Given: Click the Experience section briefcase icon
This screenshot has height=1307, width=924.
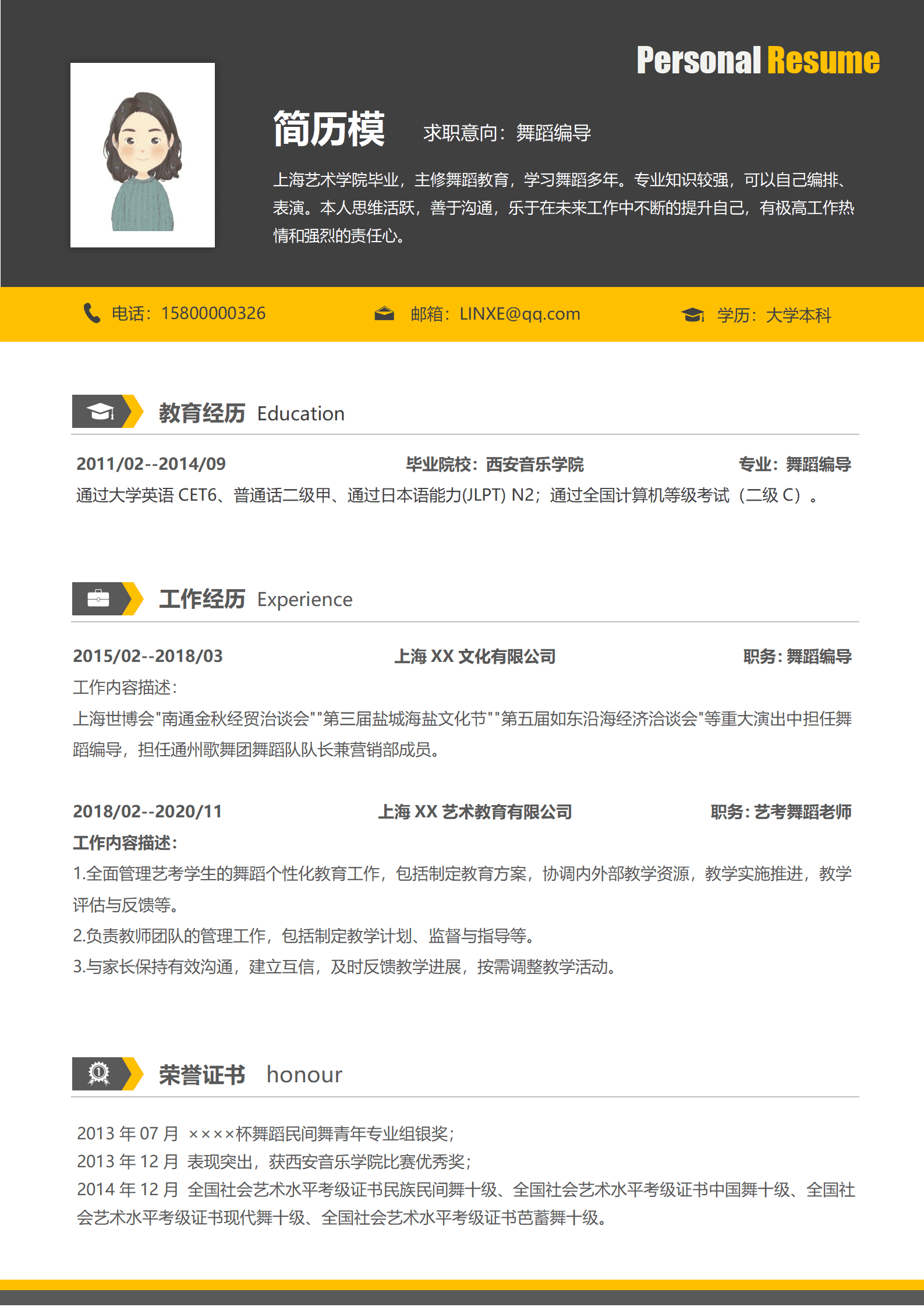Looking at the screenshot, I should tap(98, 598).
